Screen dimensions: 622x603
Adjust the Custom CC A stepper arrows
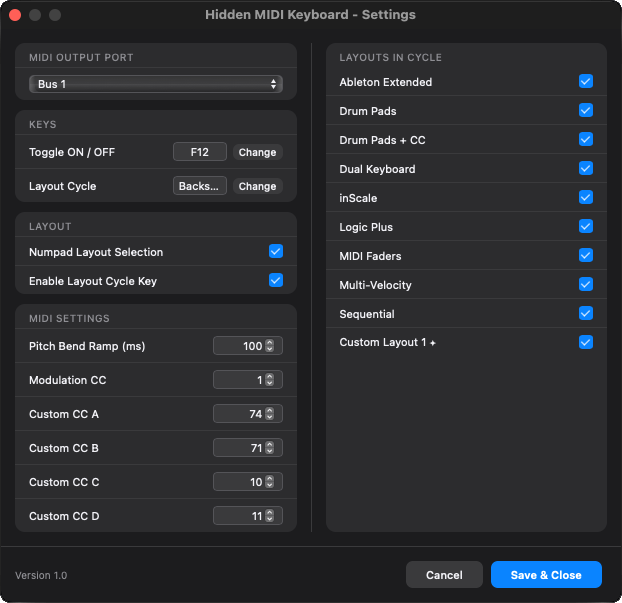pyautogui.click(x=270, y=414)
